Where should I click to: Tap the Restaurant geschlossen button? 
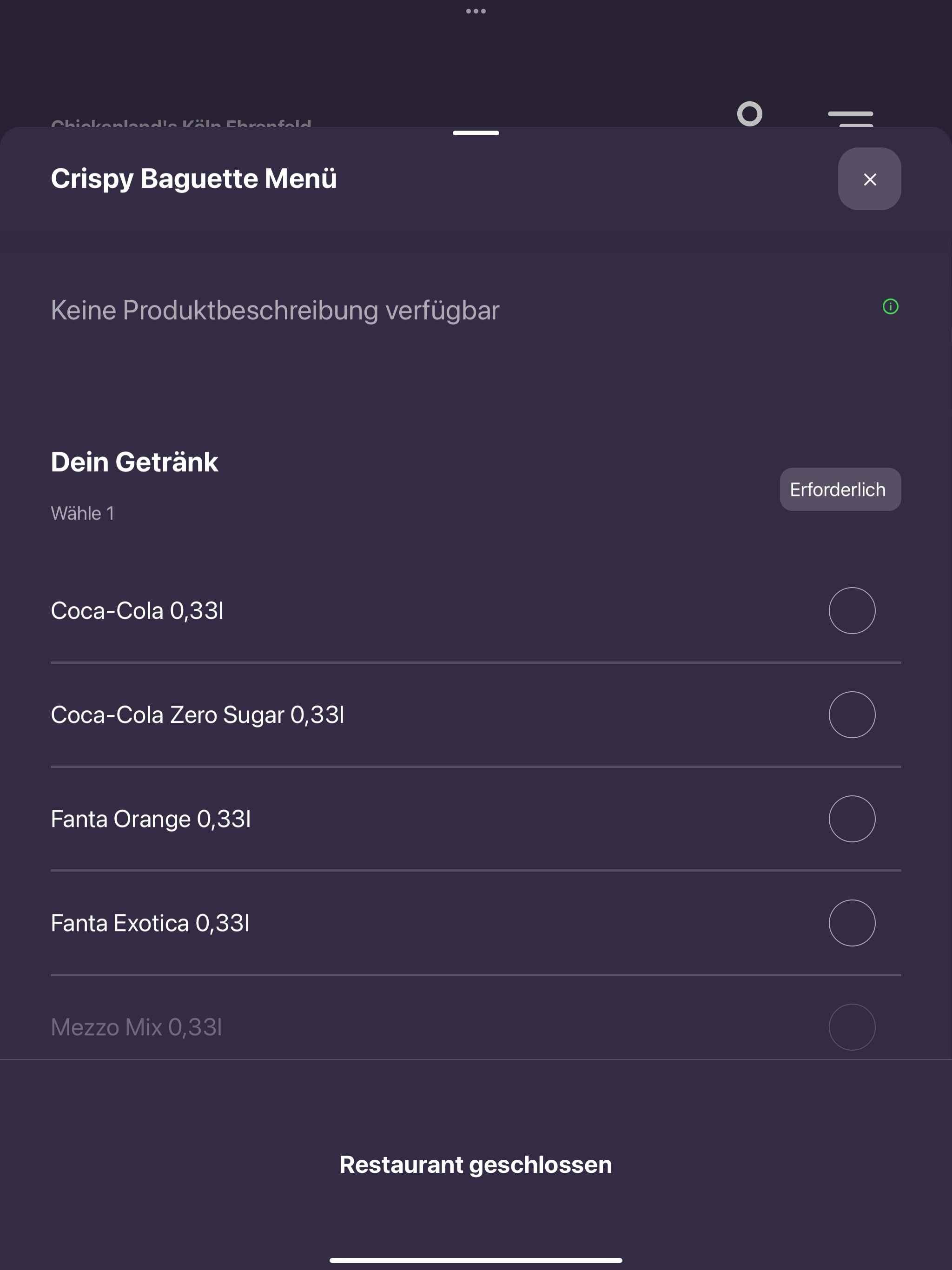coord(476,1164)
